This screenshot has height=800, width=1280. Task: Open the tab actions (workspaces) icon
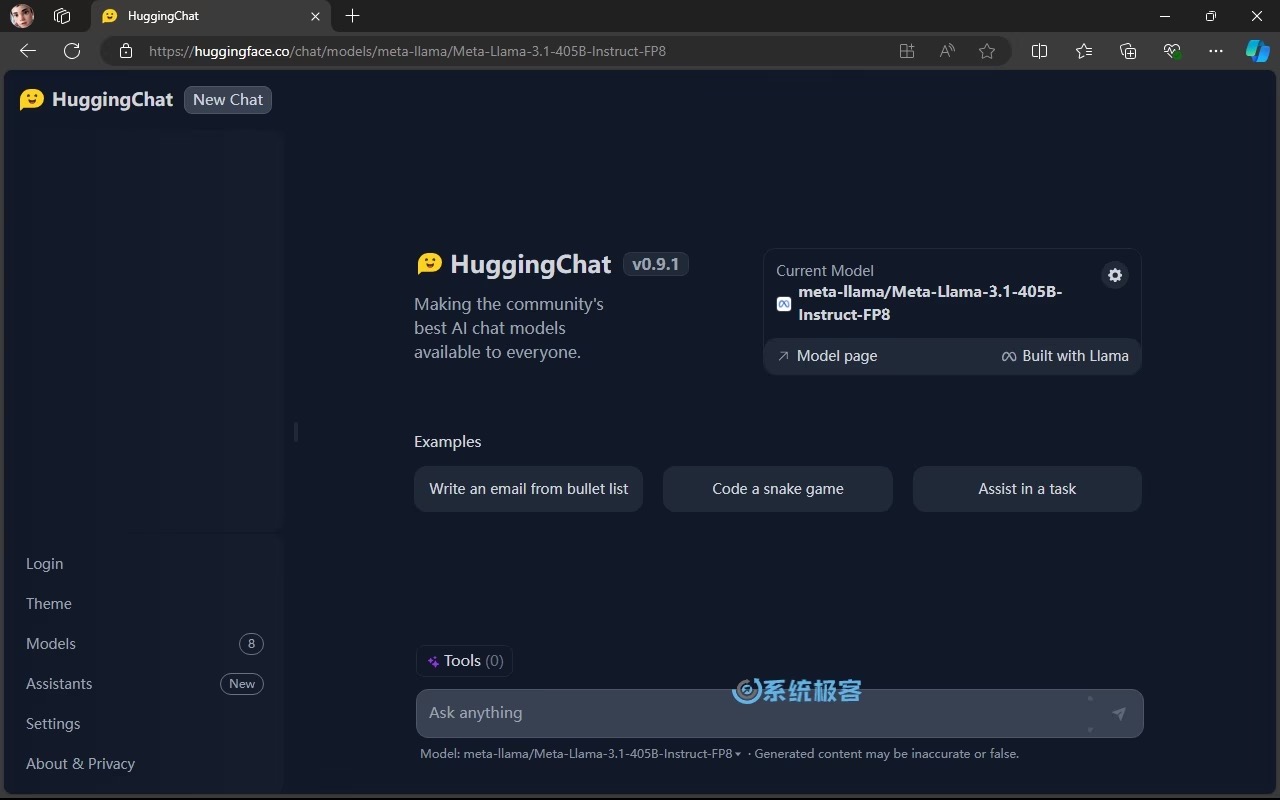[62, 16]
